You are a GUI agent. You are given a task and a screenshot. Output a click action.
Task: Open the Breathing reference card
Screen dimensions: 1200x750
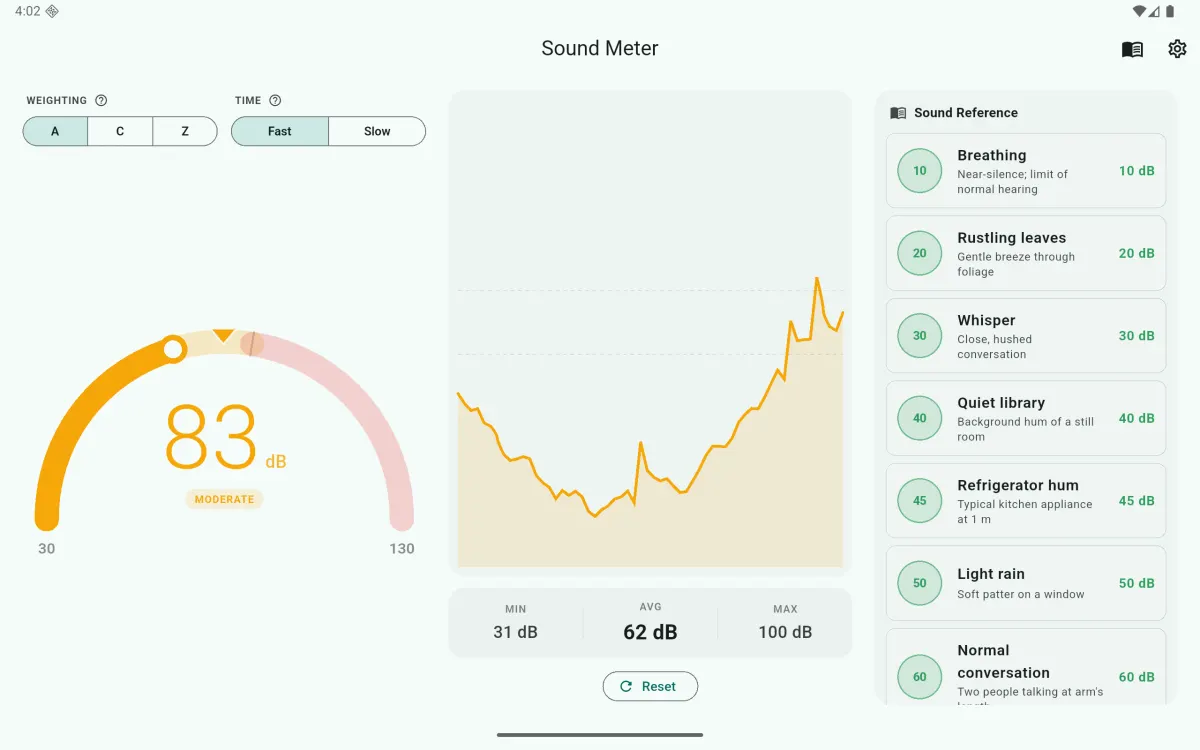click(x=1026, y=171)
